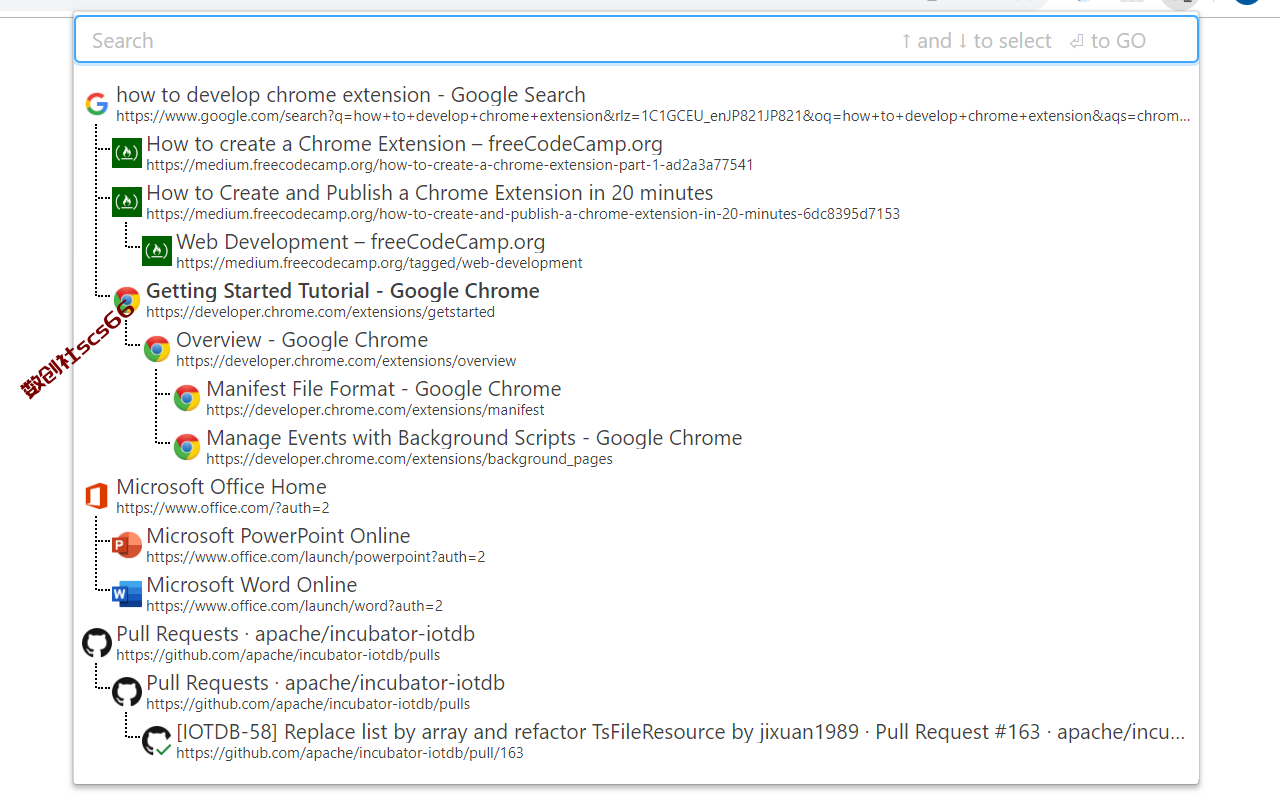1280x800 pixels.
Task: Click the URL "office.com/launch/powerpoint?auth=2"
Action: [x=315, y=557]
